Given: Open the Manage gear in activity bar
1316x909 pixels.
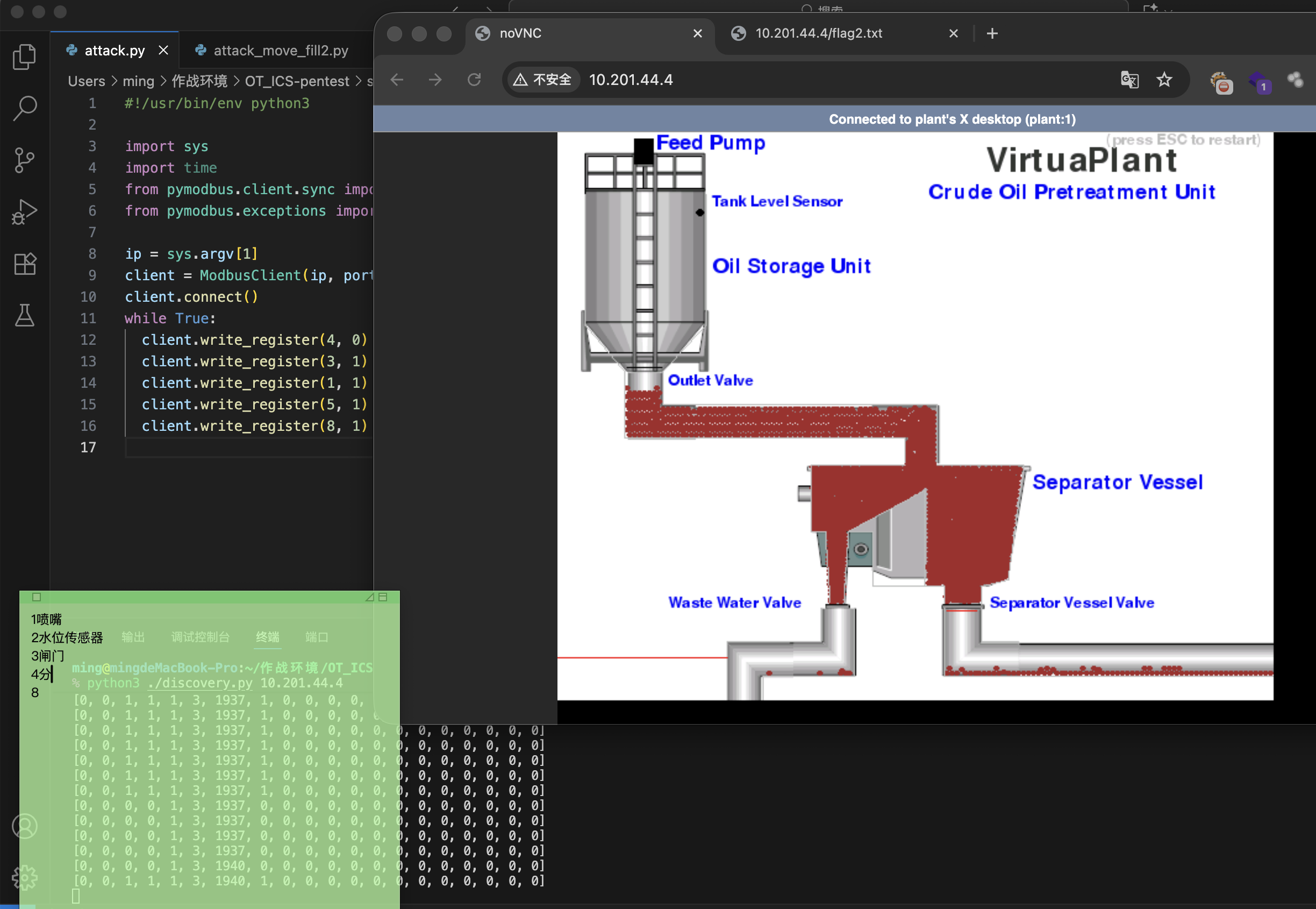Looking at the screenshot, I should pos(25,878).
